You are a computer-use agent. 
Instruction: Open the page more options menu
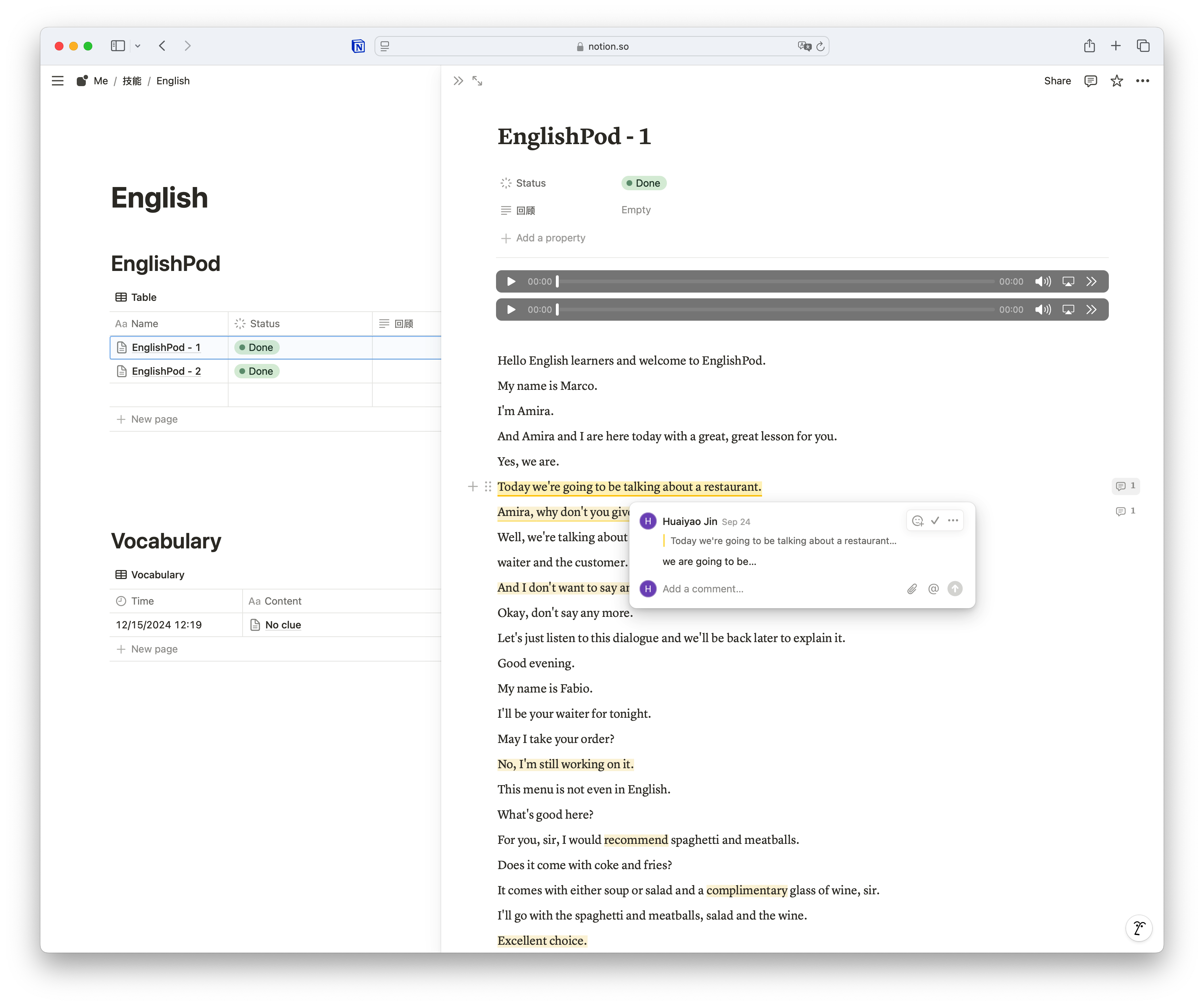coord(1142,81)
